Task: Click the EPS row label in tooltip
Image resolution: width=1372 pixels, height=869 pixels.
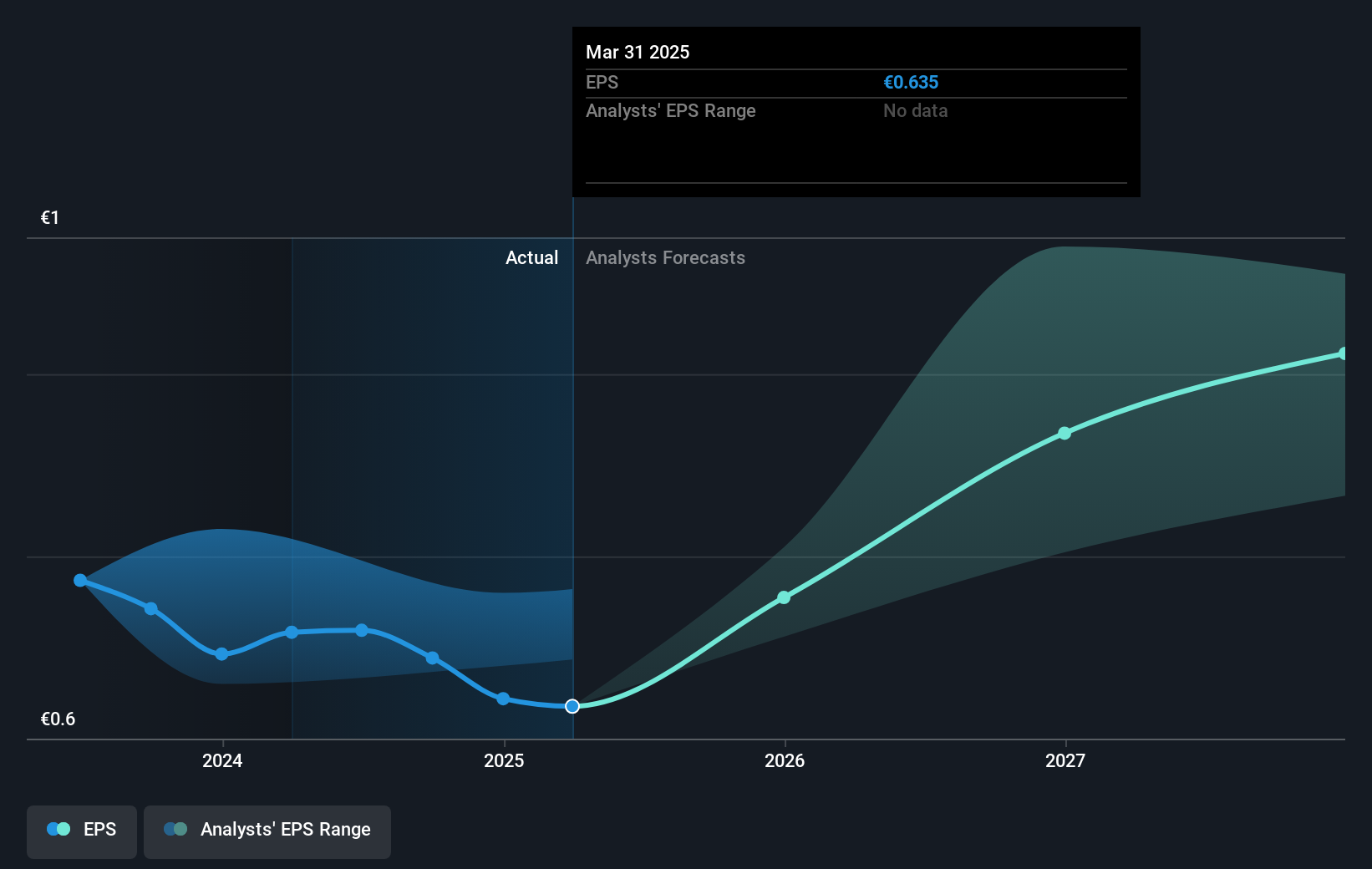Action: [x=602, y=83]
